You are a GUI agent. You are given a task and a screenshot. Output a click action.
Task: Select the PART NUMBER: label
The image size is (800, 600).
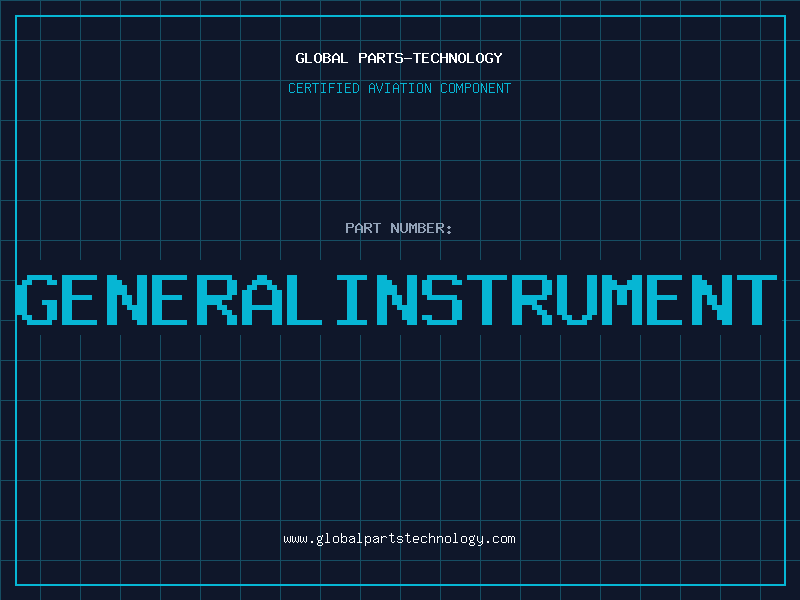(x=399, y=228)
